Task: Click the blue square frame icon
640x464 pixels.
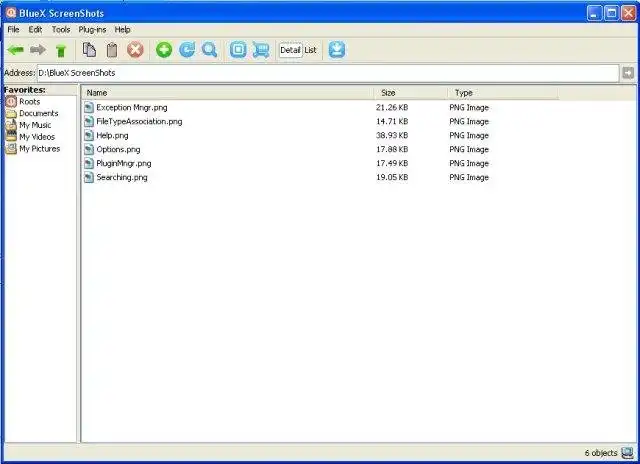Action: [238, 50]
